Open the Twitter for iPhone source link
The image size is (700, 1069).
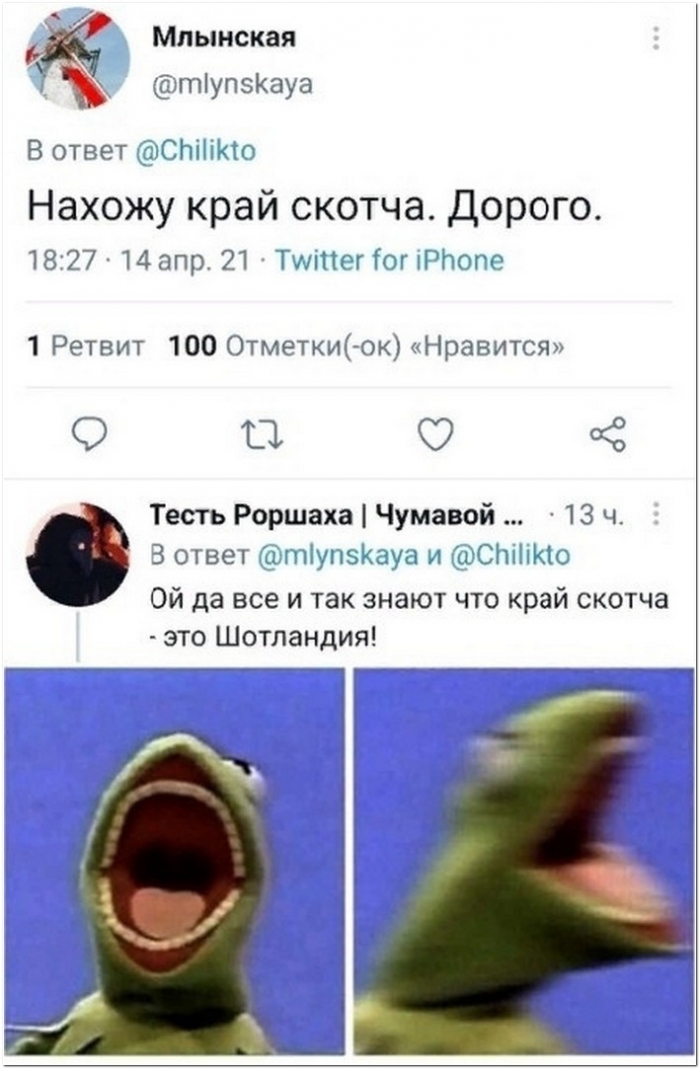389,260
